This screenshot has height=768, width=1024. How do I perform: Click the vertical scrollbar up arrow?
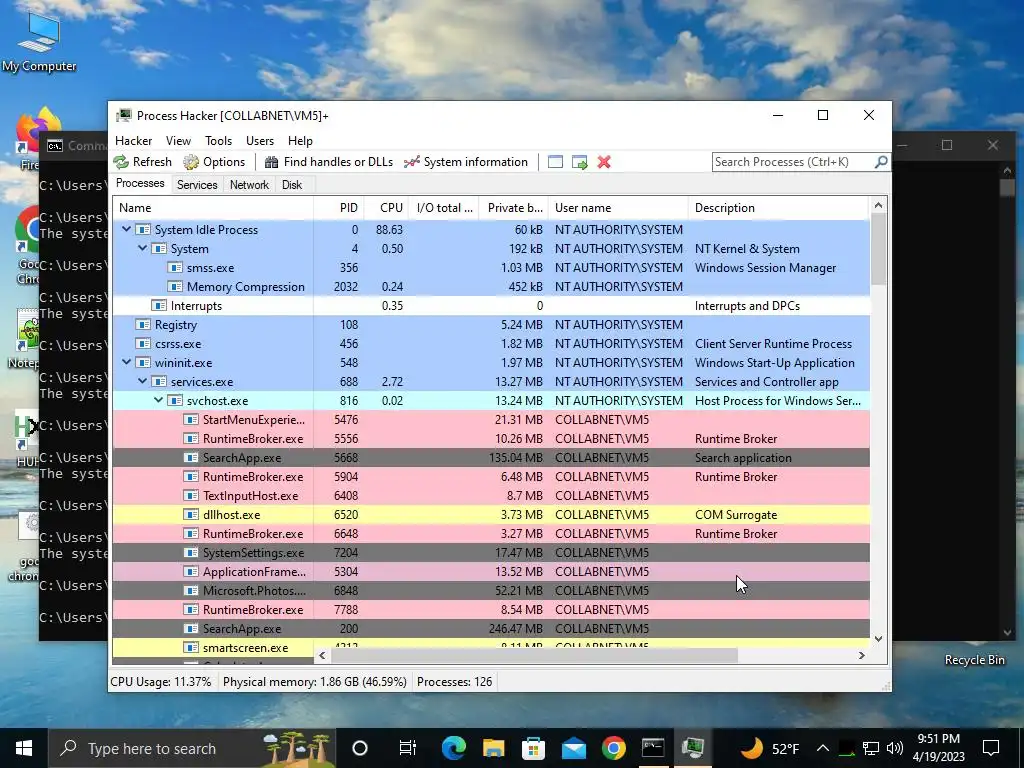[x=878, y=205]
